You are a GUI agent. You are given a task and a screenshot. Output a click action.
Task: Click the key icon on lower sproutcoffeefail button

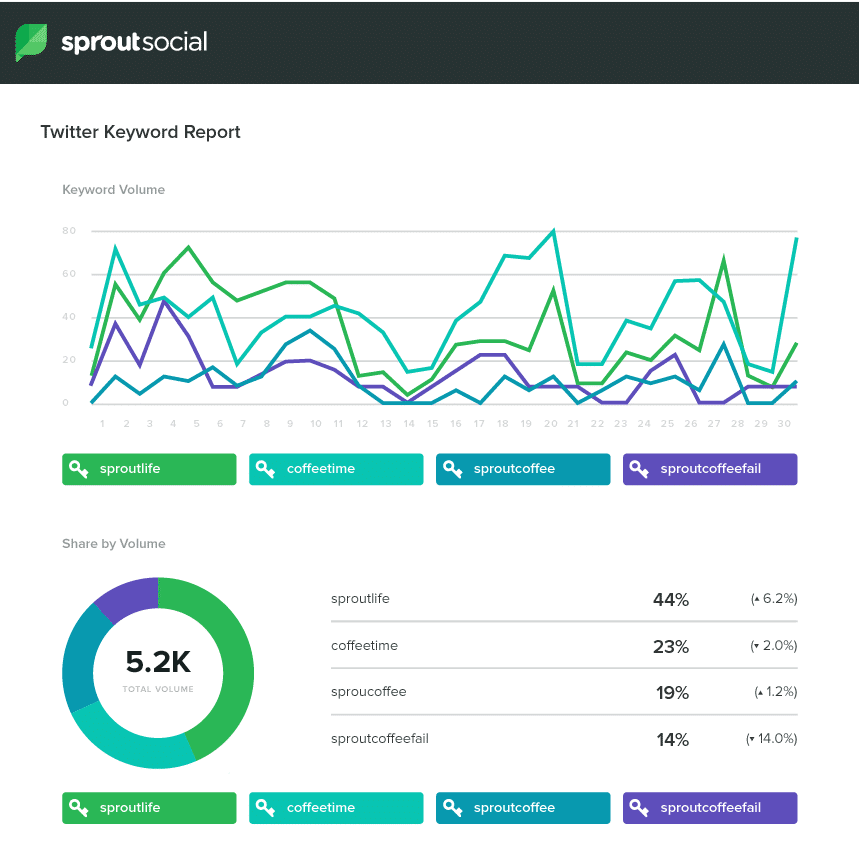[x=640, y=808]
